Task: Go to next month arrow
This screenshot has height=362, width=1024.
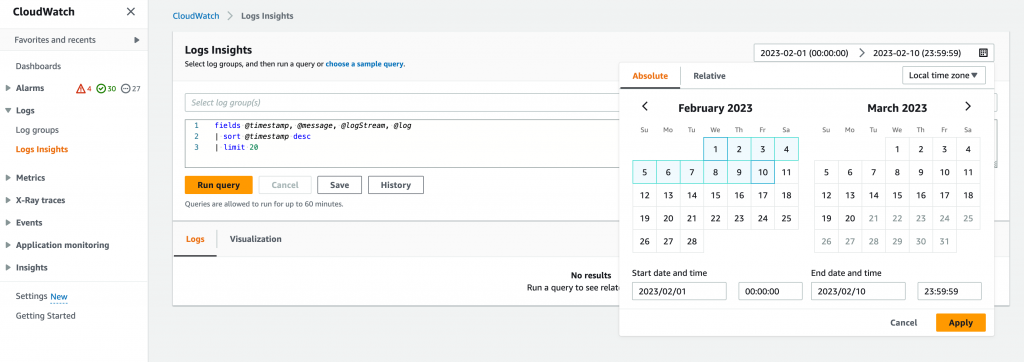Action: [968, 107]
